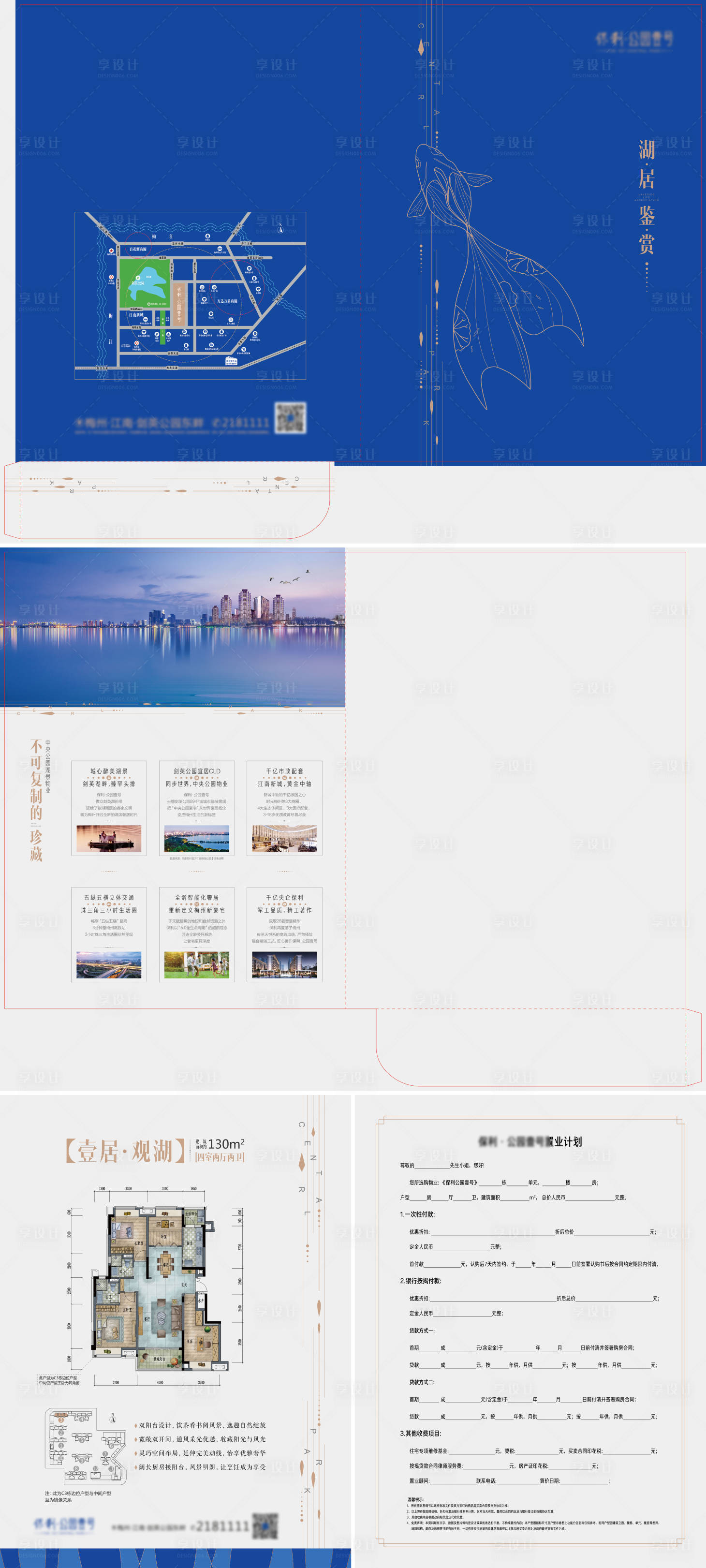Click the form title ending 置业计划
This screenshot has height=1568, width=706.
pyautogui.click(x=530, y=1141)
